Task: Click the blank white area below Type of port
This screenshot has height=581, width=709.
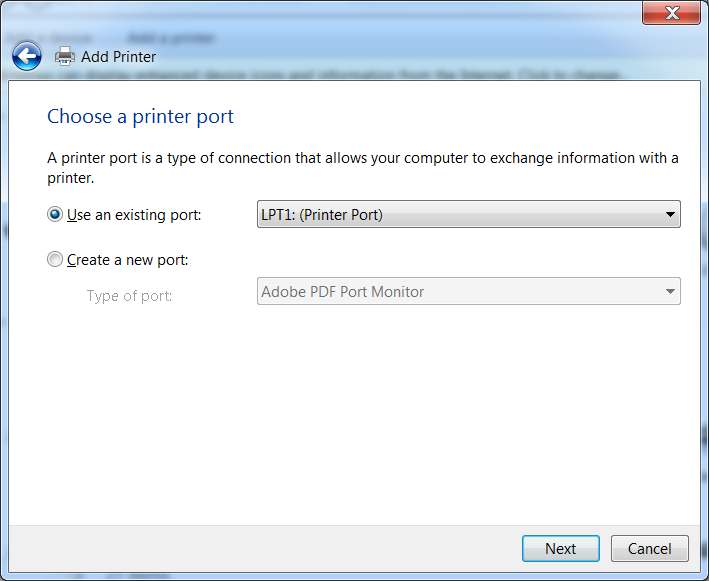Action: coord(360,410)
